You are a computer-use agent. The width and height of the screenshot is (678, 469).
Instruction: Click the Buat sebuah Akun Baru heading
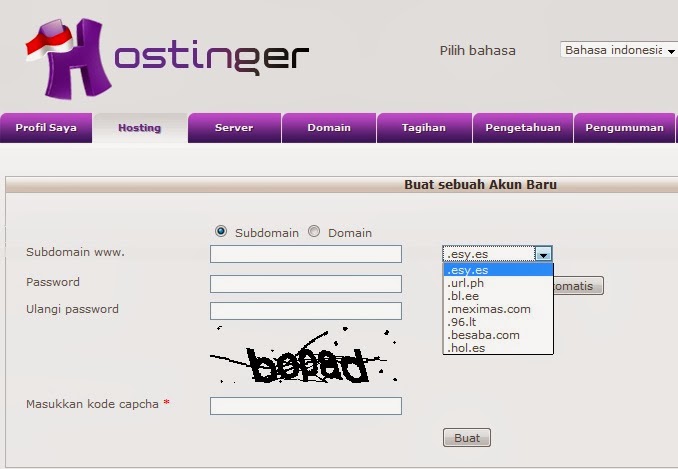480,185
